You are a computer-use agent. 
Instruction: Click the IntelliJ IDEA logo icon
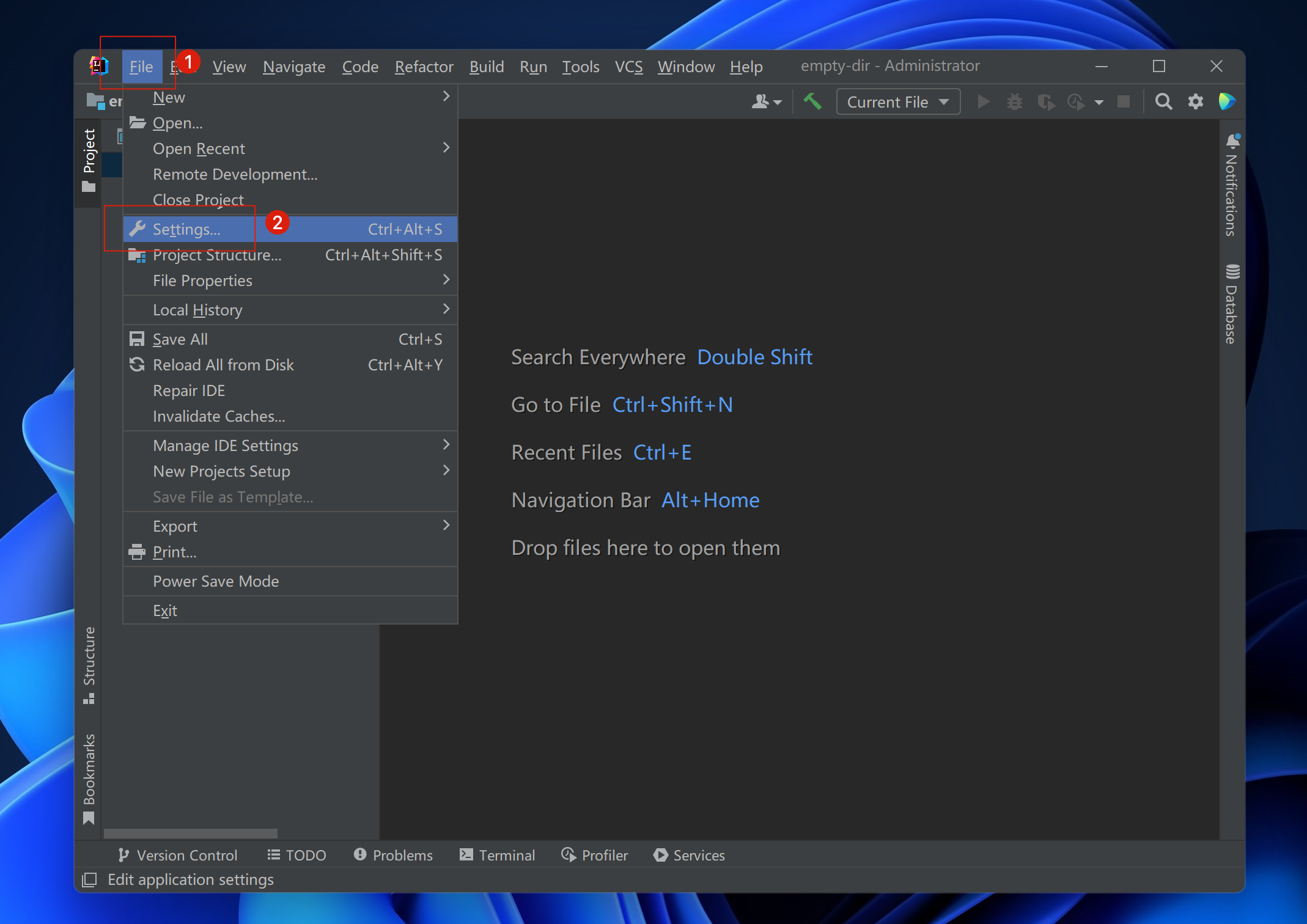point(98,66)
